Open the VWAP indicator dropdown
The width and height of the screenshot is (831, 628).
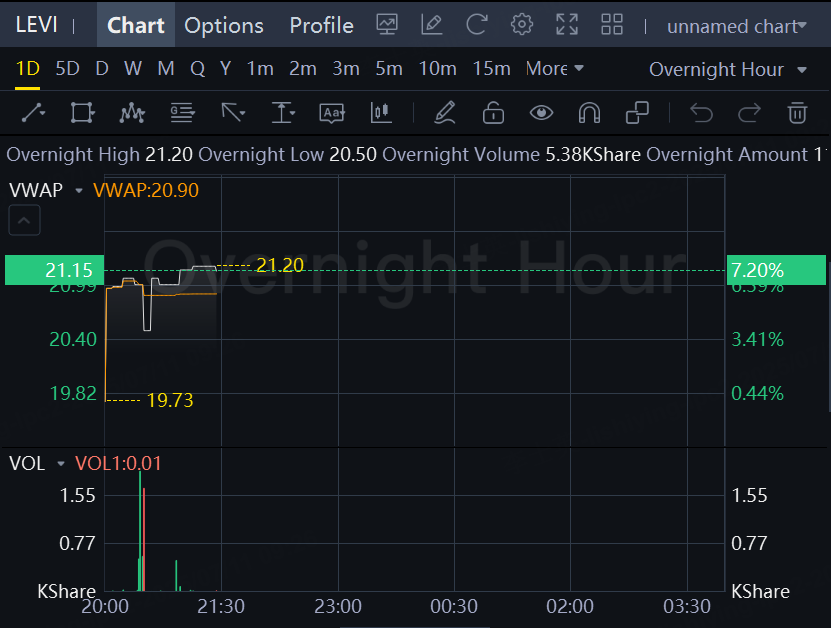(79, 190)
